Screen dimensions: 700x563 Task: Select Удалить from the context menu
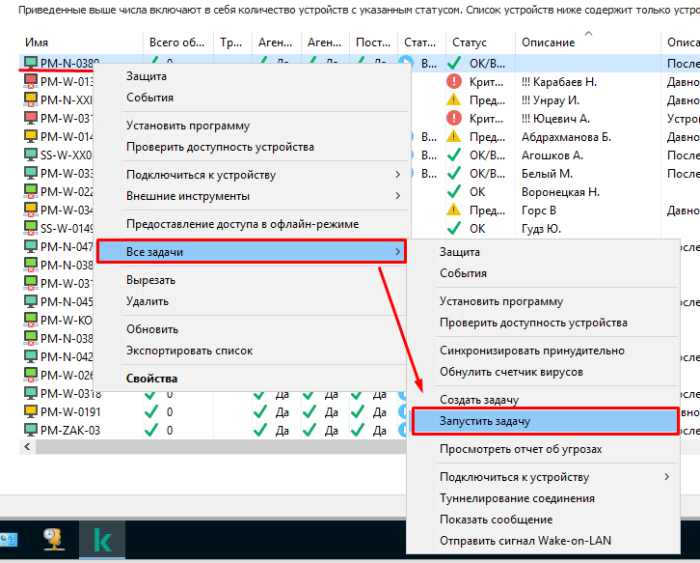click(147, 301)
